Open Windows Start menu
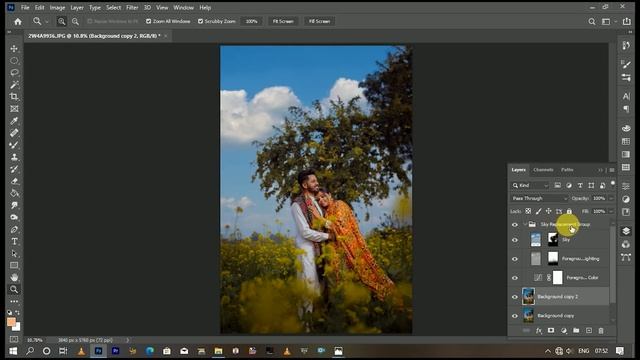The width and height of the screenshot is (640, 360). (13, 351)
